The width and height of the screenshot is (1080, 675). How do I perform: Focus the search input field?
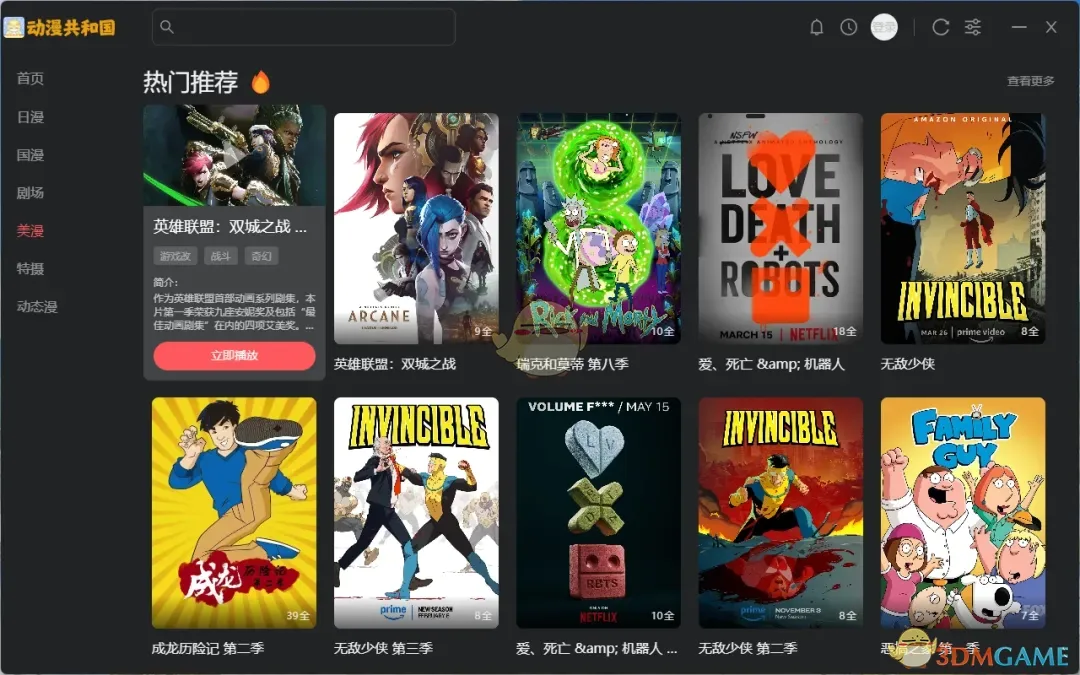click(304, 27)
